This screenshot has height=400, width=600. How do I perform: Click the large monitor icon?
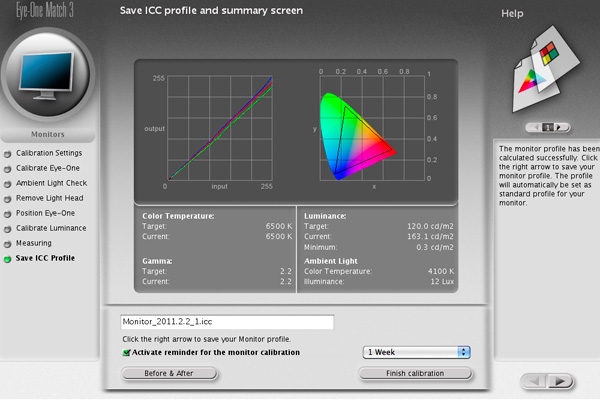click(49, 77)
